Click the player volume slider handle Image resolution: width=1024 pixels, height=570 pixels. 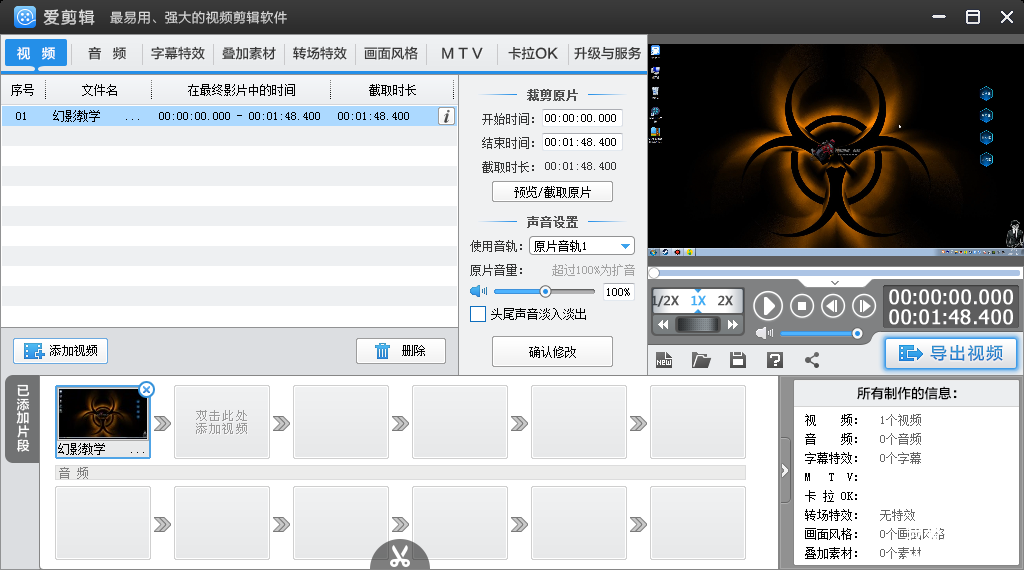tap(857, 334)
